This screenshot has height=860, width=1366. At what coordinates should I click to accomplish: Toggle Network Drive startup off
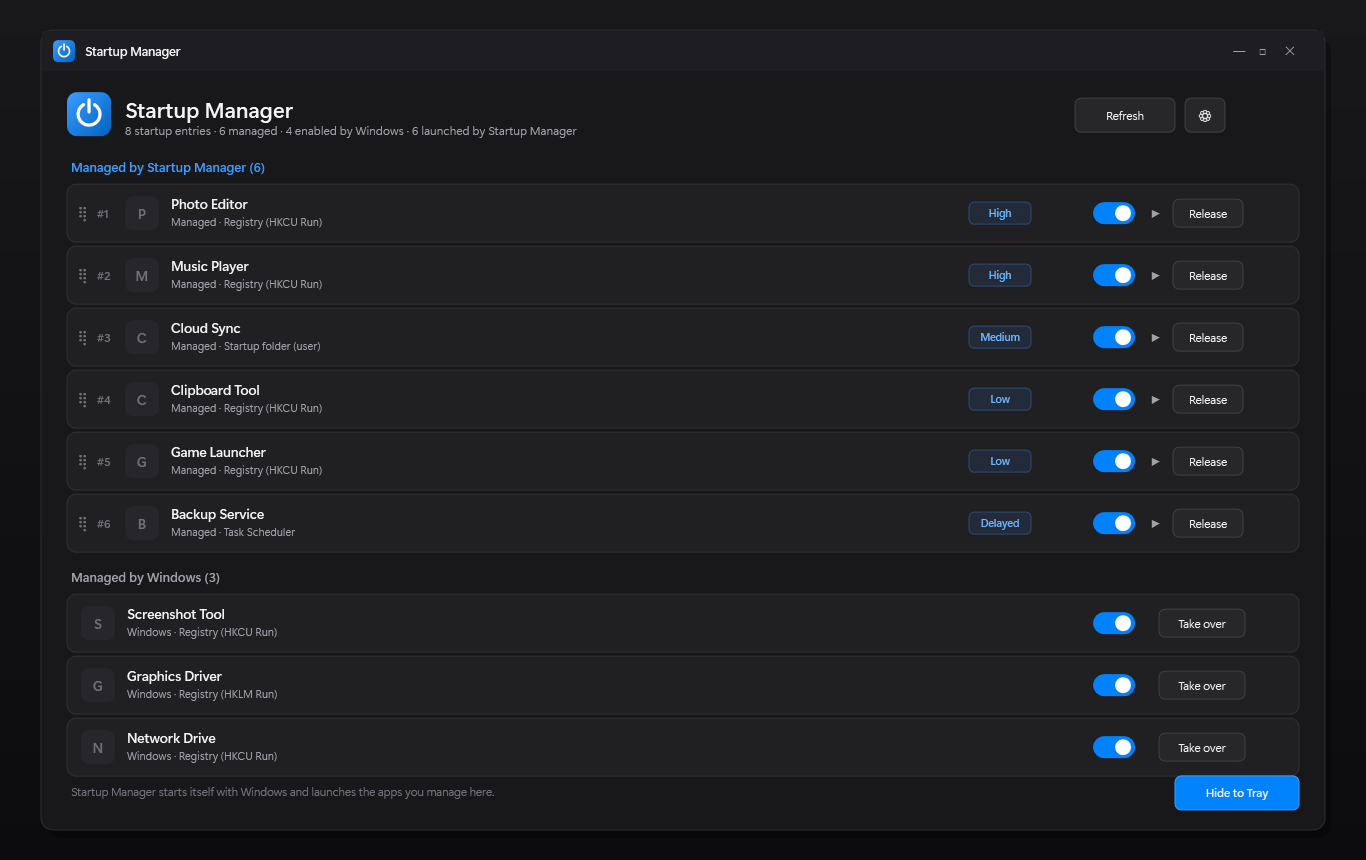tap(1114, 748)
